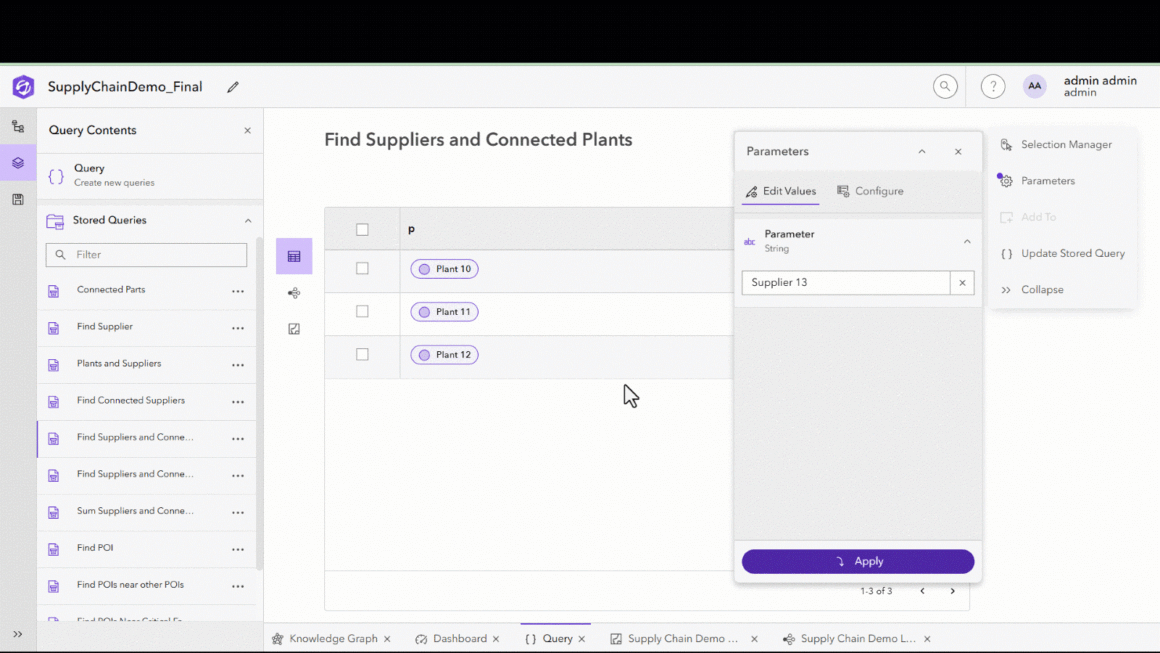
Task: Open the data model icon in left rail
Action: point(18,126)
